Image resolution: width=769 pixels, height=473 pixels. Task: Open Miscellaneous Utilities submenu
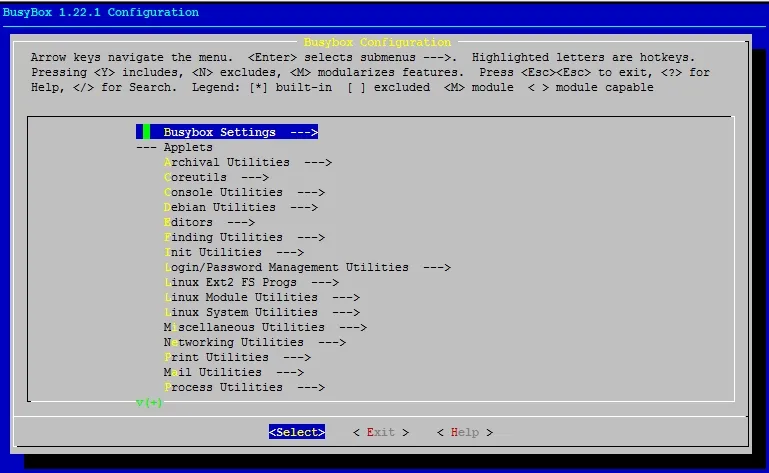coord(265,327)
